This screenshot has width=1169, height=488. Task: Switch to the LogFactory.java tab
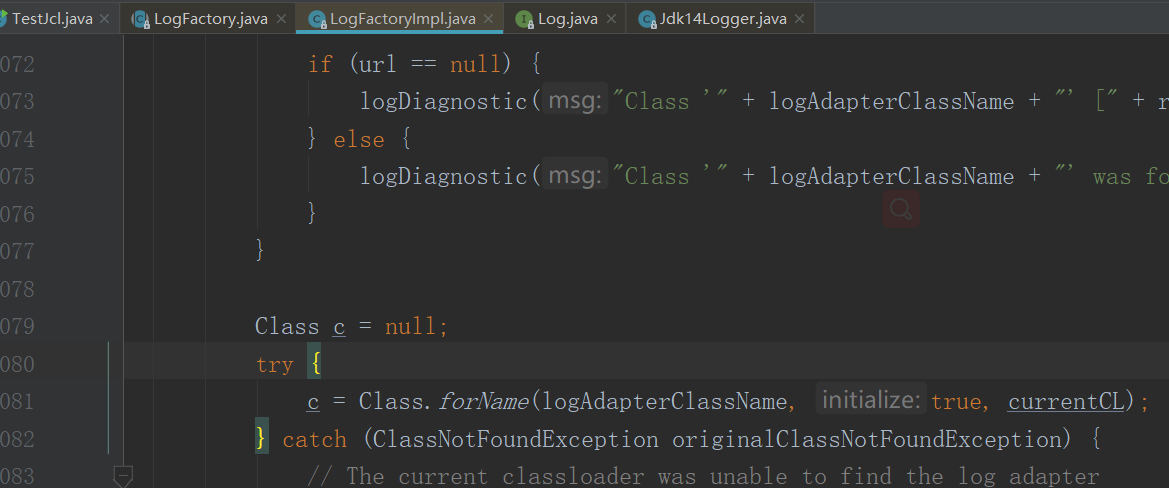tap(210, 19)
